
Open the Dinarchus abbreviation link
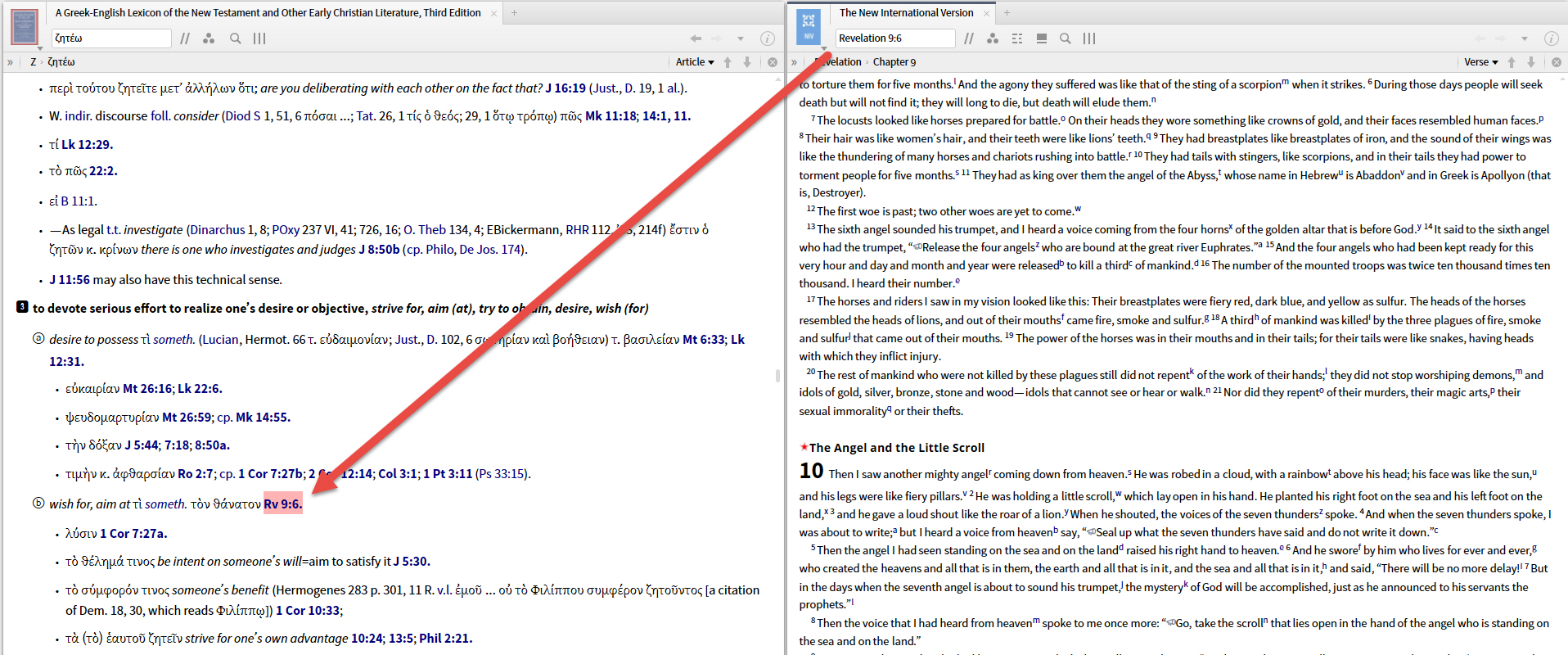point(218,230)
